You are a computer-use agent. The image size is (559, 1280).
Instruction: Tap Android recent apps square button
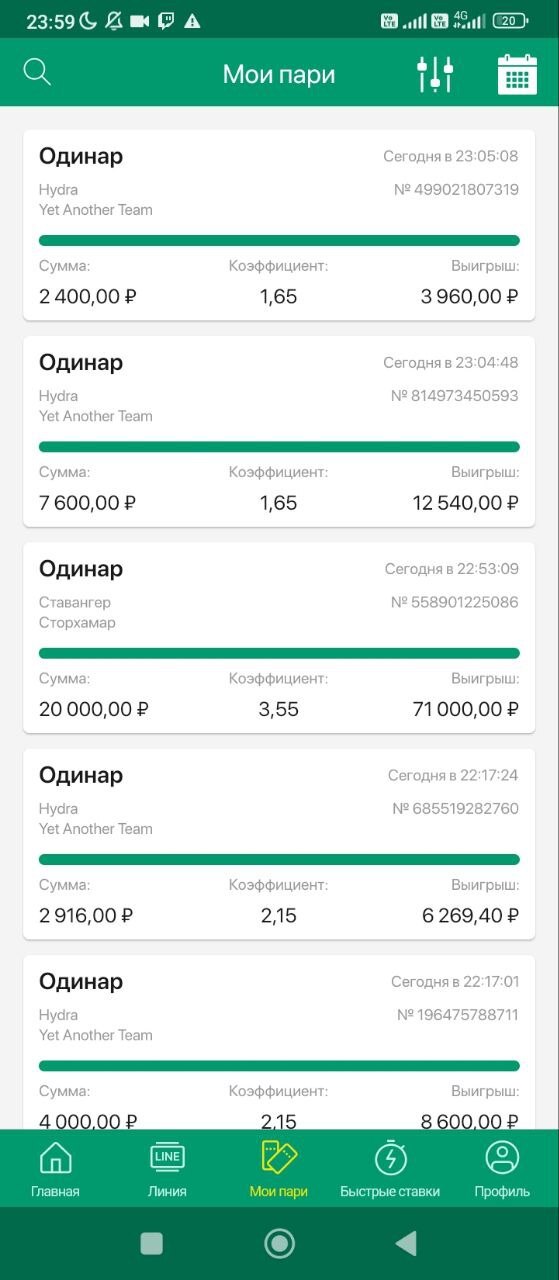[152, 1243]
